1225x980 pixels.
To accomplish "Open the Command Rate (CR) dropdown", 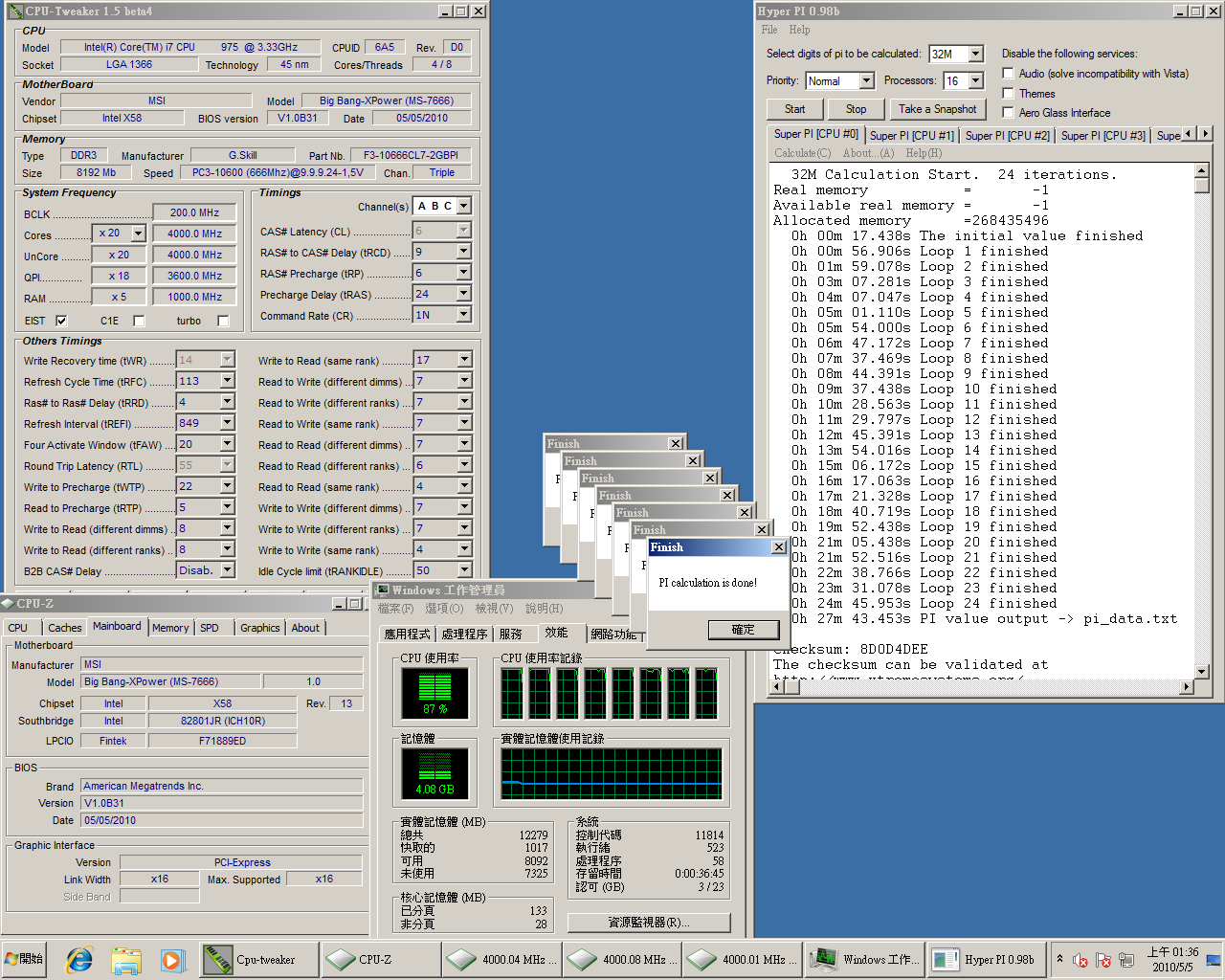I will click(x=464, y=315).
